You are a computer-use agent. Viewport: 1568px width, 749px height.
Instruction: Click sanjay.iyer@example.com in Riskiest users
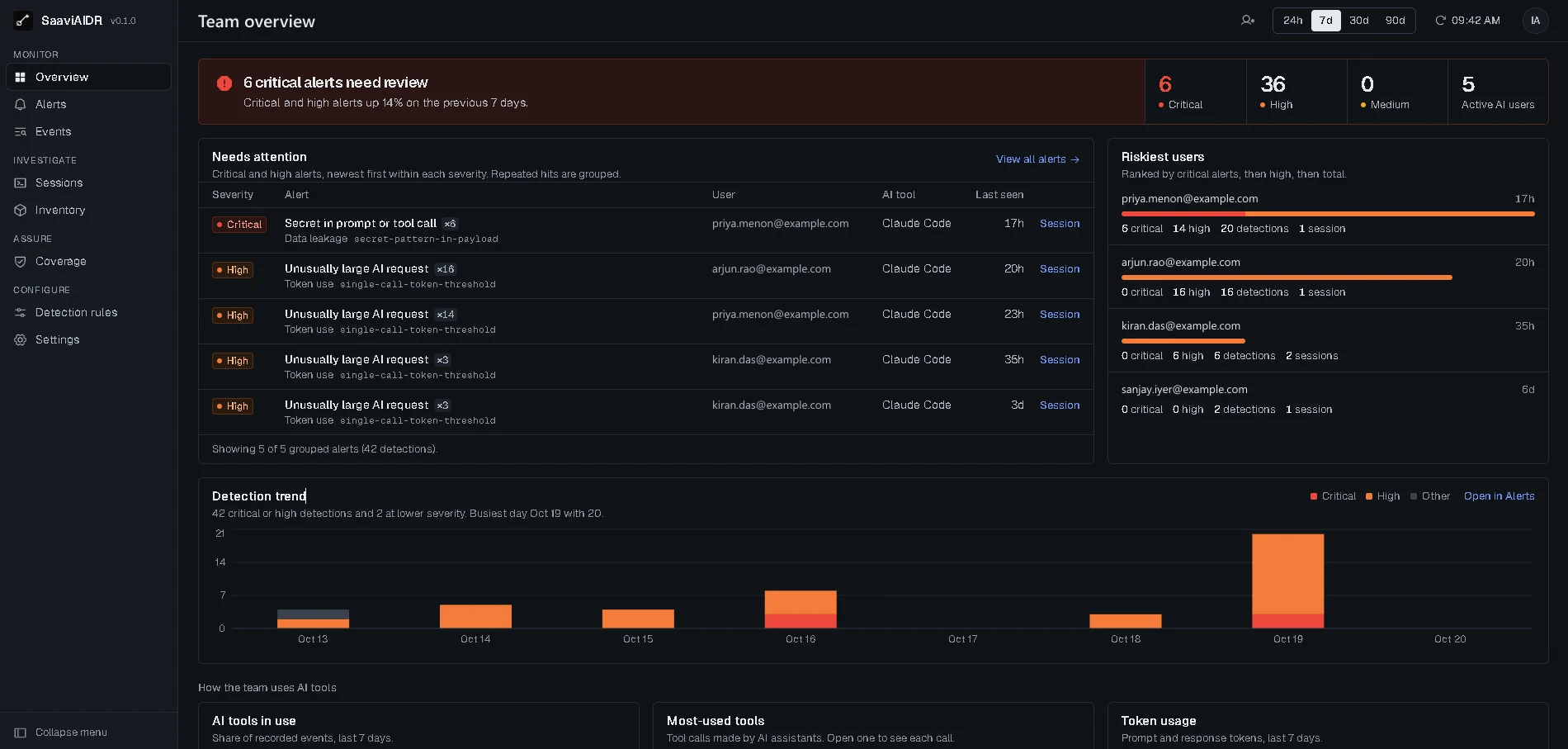[1184, 390]
